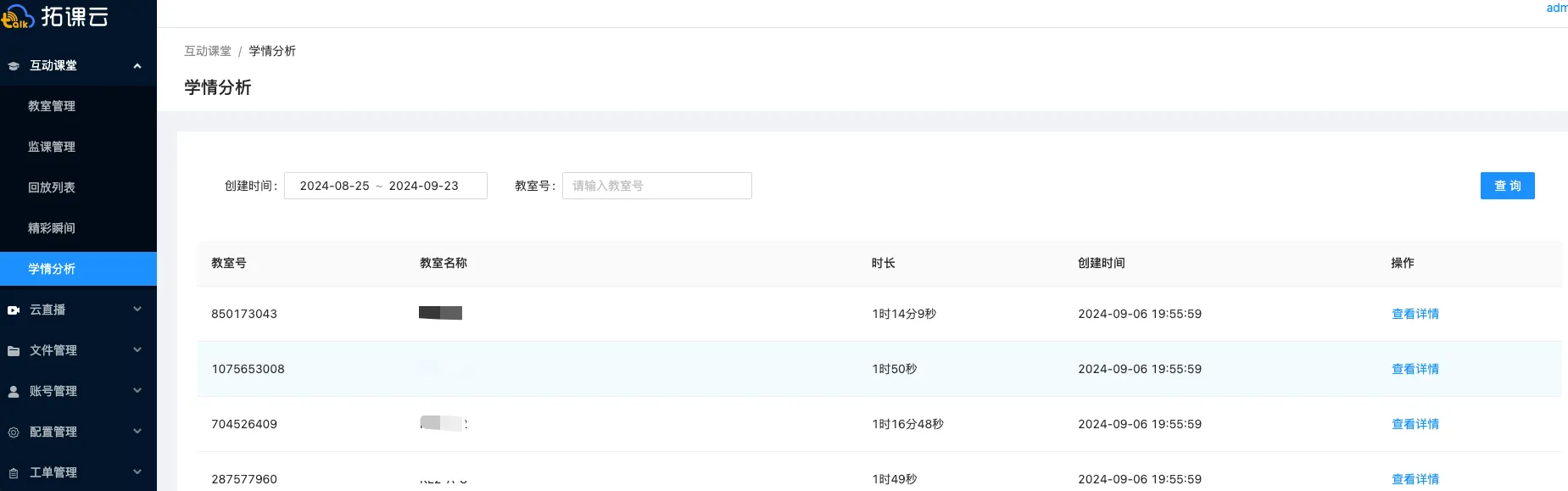1568x491 pixels.
Task: Select 精彩瞬间 menu item
Action: tap(52, 228)
